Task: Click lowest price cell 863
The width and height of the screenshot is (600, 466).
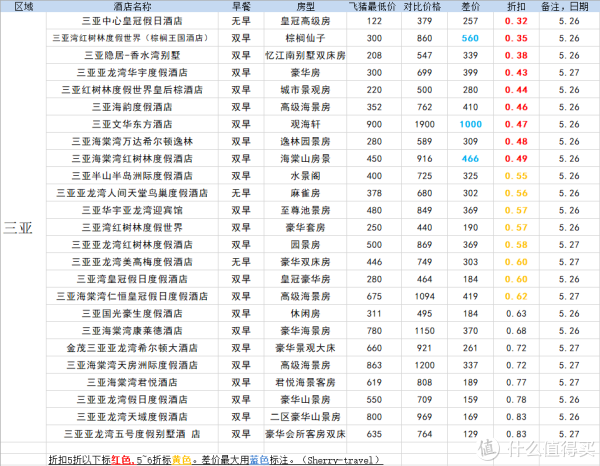Action: click(x=374, y=365)
